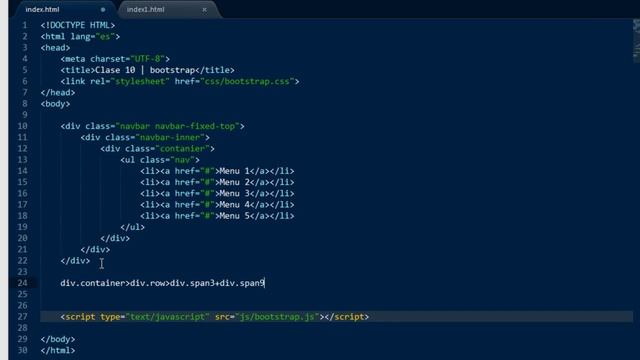Click the js/bootstrap.js src value
Image resolution: width=640 pixels, height=360 pixels.
pos(277,317)
